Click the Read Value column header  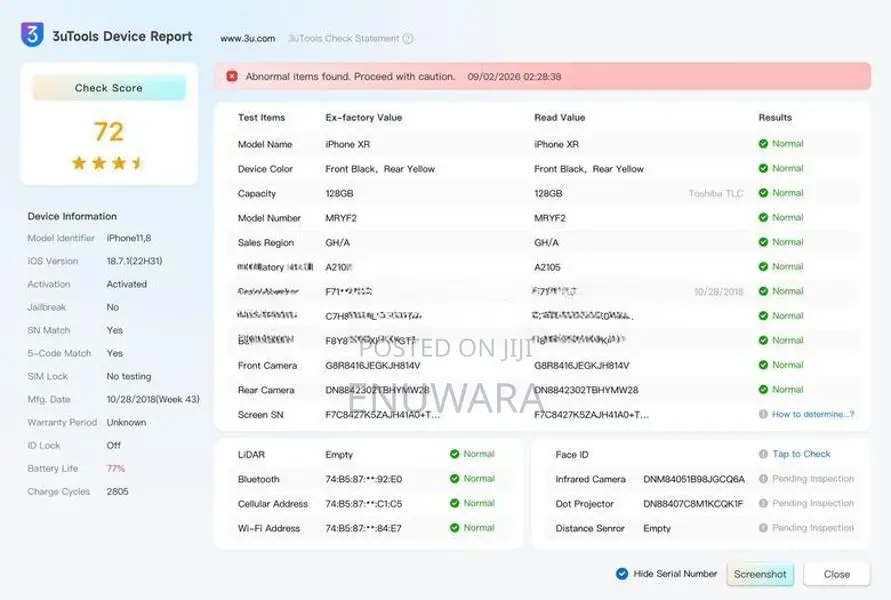[x=559, y=117]
